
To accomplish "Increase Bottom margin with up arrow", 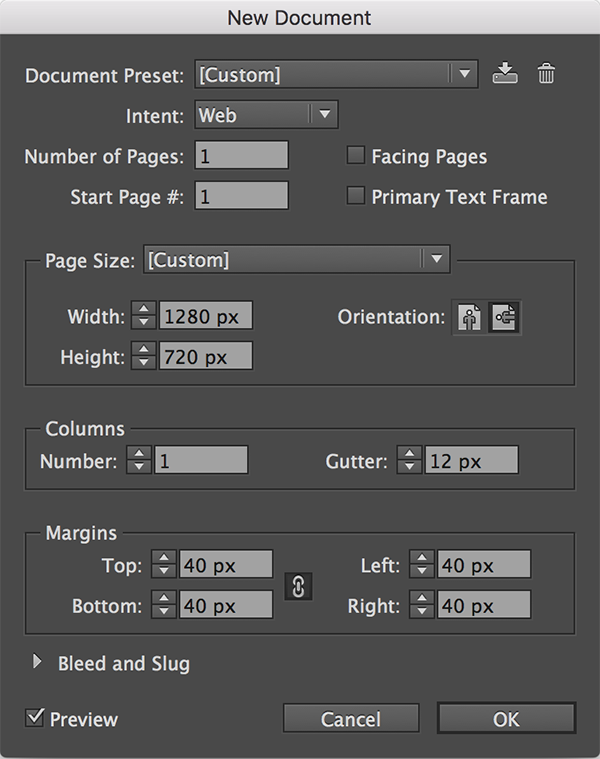I will tap(164, 598).
